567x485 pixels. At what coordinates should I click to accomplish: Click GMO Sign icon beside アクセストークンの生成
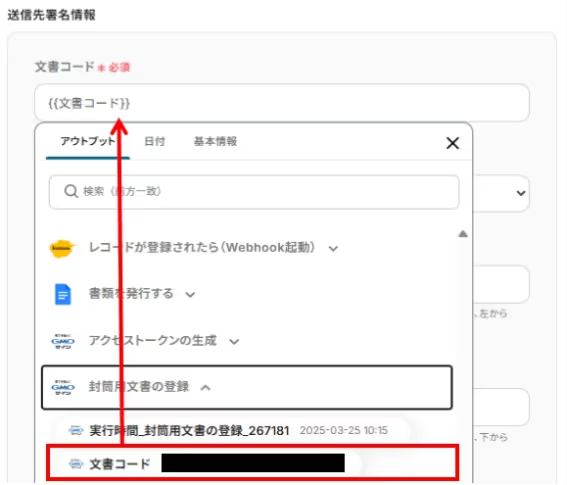[63, 341]
